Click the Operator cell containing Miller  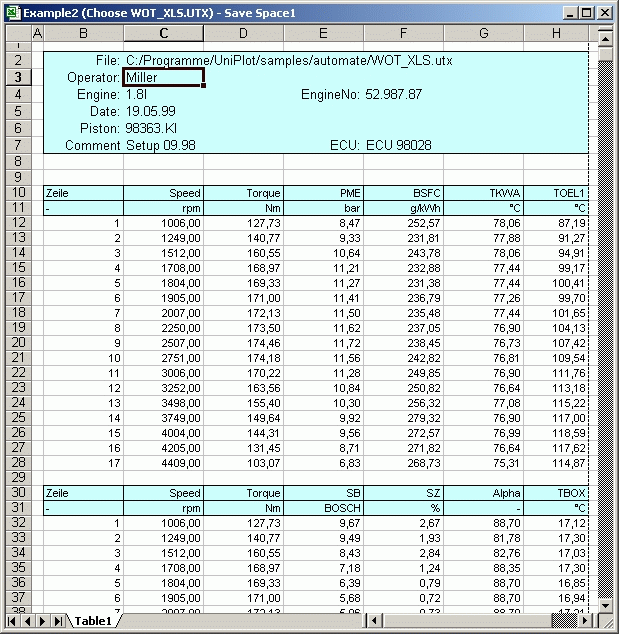[x=163, y=77]
